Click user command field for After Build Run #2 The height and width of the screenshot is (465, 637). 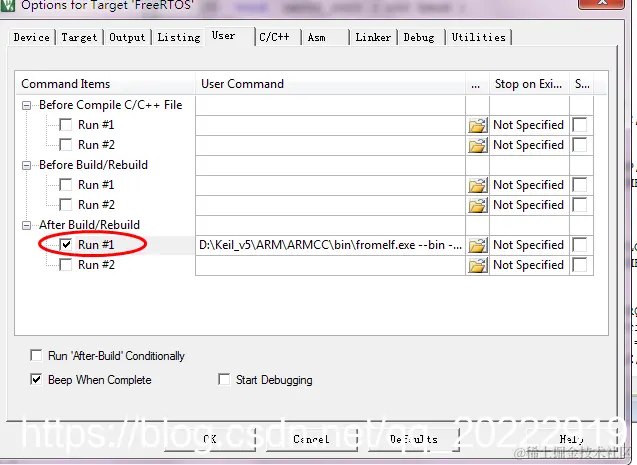(x=330, y=265)
